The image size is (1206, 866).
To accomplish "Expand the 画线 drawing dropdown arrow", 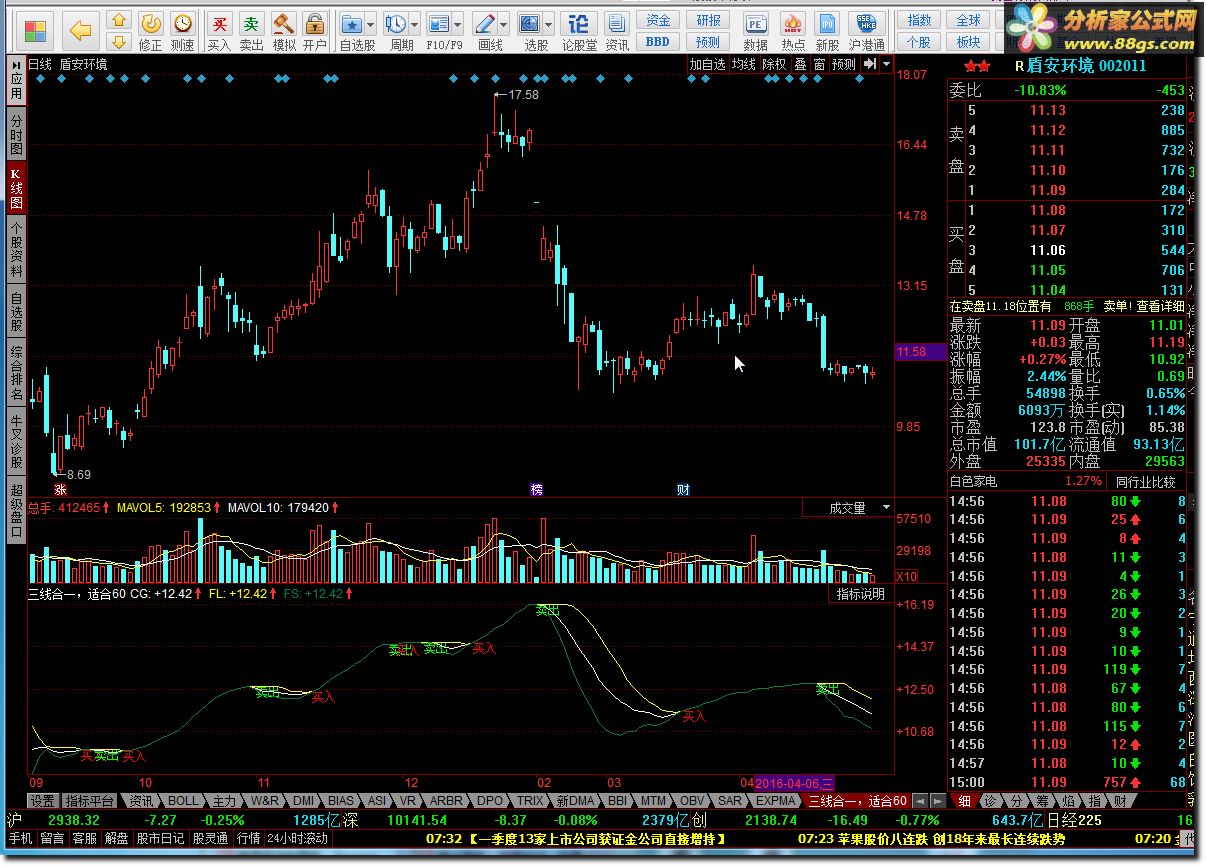I will point(504,24).
